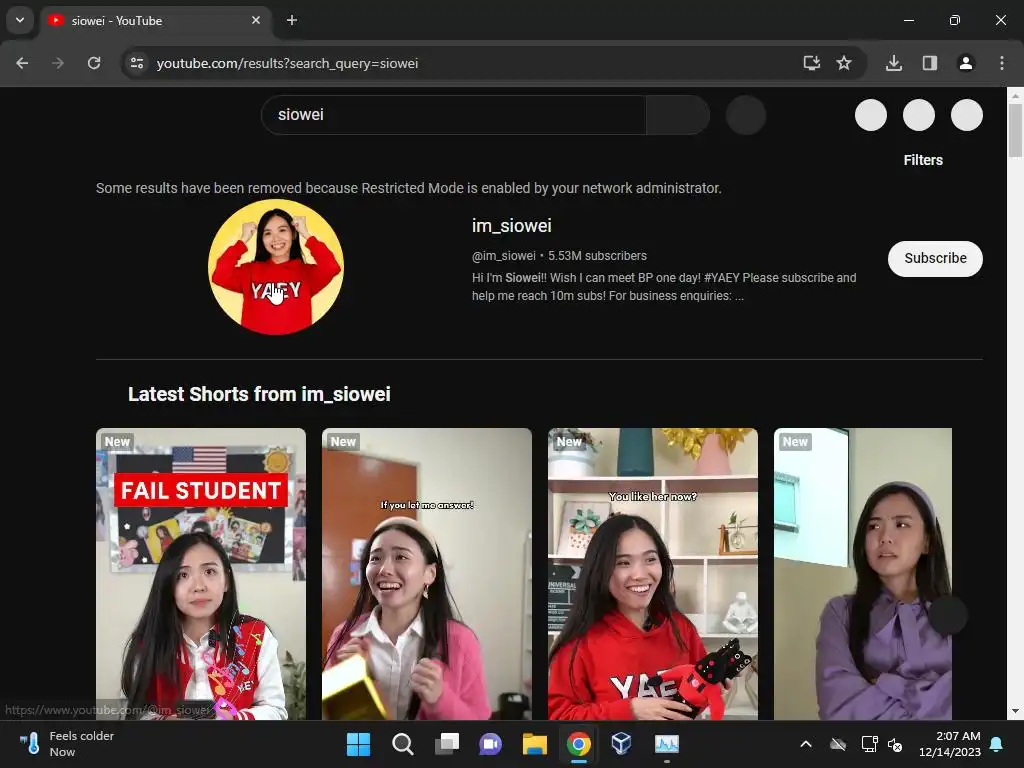Click the middle round header icon

pyautogui.click(x=918, y=116)
